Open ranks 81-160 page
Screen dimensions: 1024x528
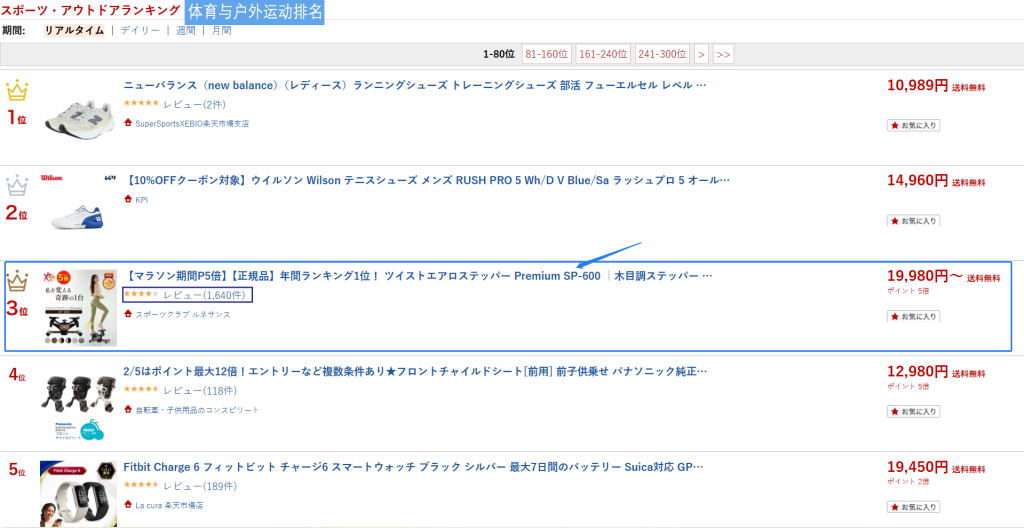[x=546, y=54]
